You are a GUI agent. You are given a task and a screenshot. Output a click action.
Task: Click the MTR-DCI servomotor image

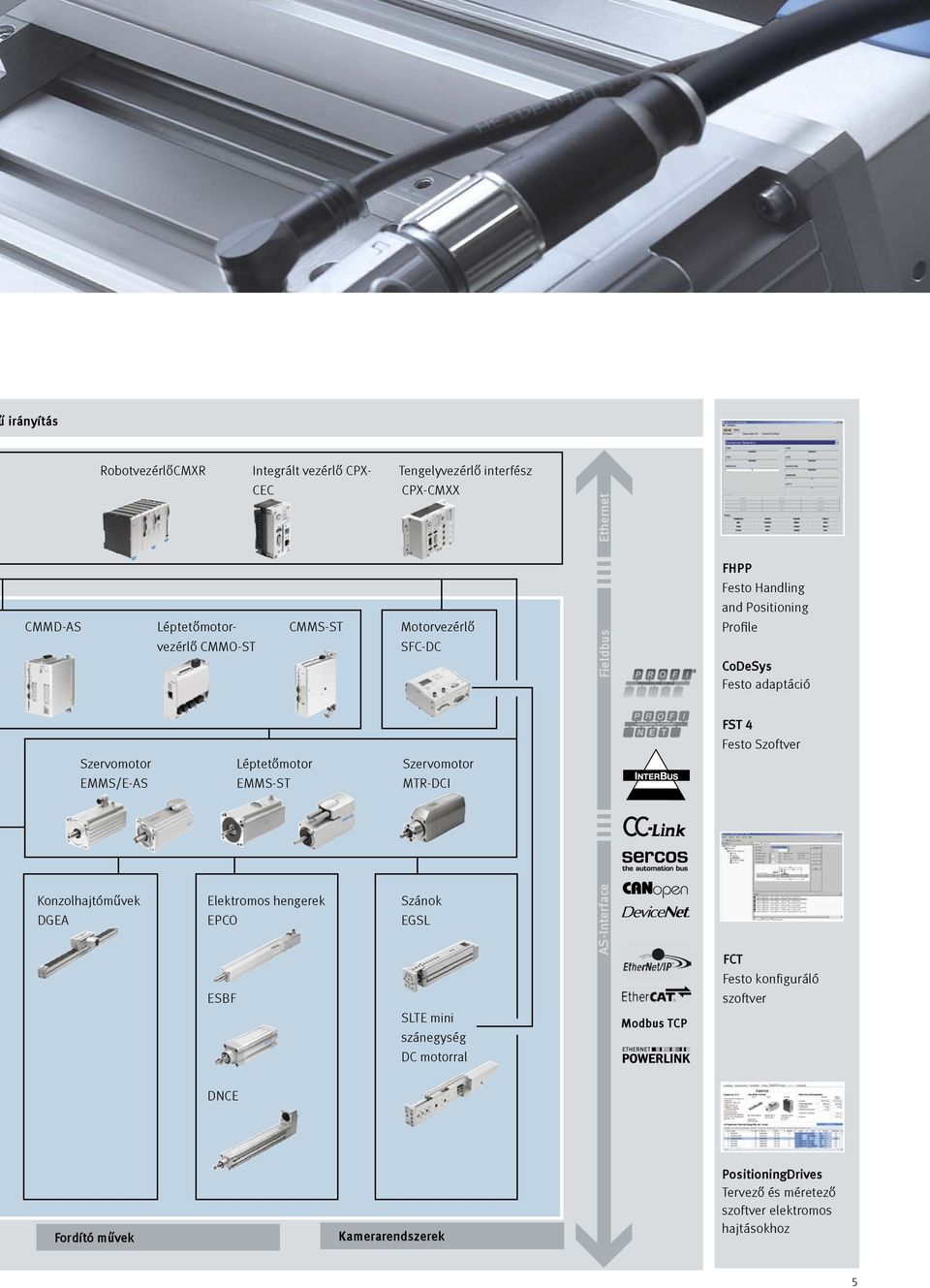pyautogui.click(x=433, y=817)
